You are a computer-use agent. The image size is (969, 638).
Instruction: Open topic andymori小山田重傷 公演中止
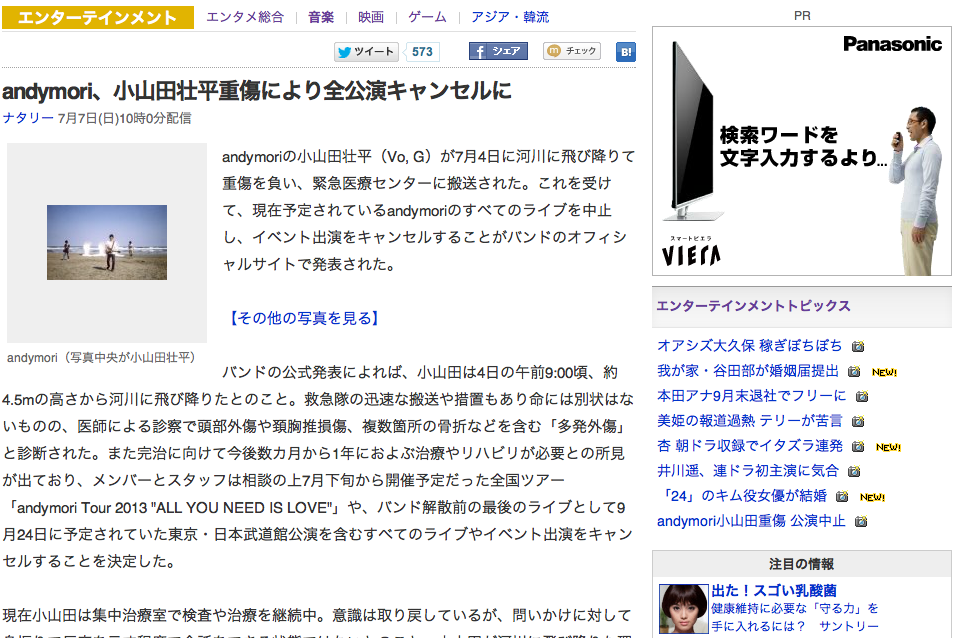[x=751, y=521]
